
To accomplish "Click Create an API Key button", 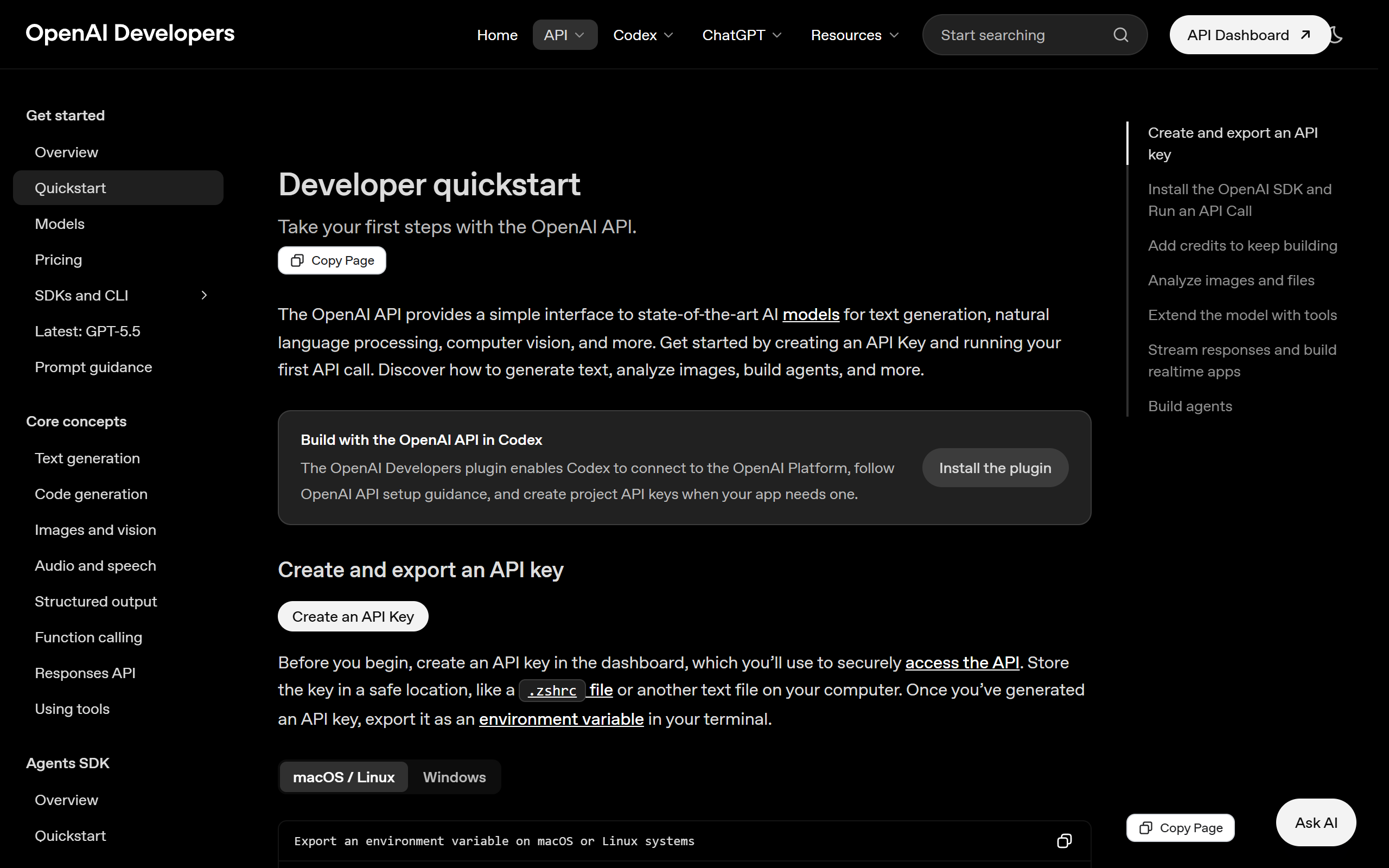I will [353, 617].
